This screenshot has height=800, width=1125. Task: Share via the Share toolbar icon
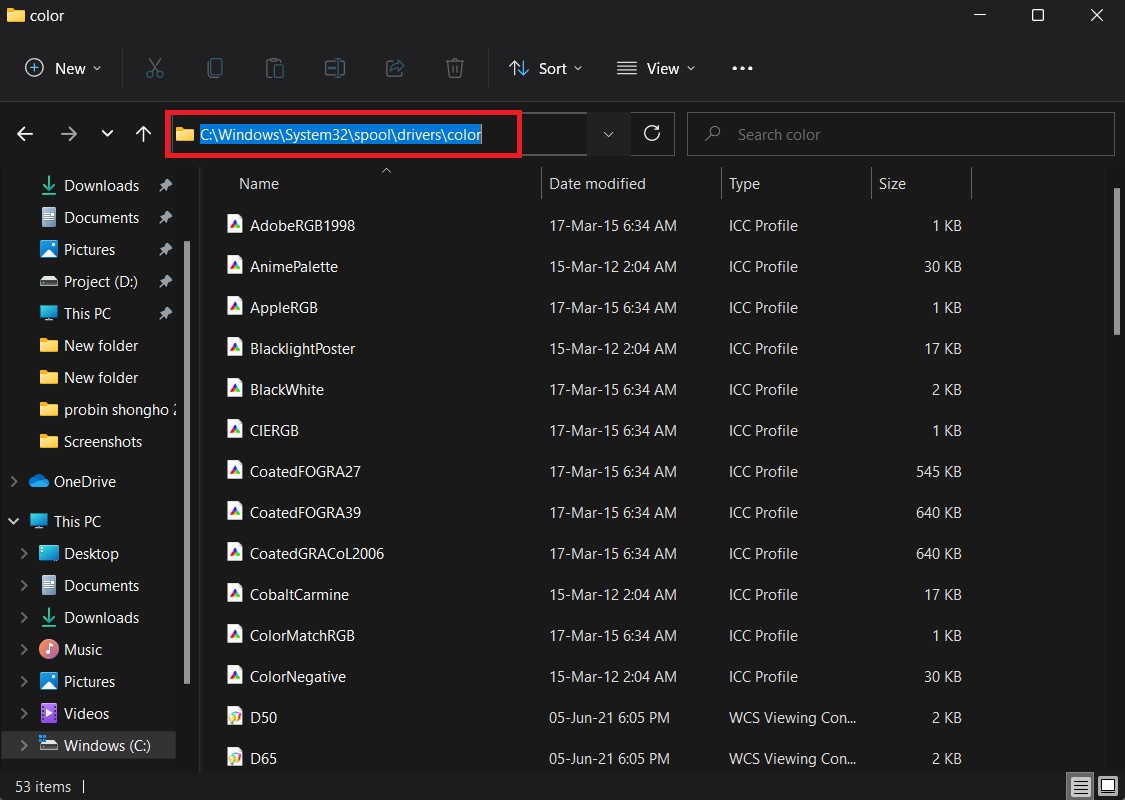point(394,68)
